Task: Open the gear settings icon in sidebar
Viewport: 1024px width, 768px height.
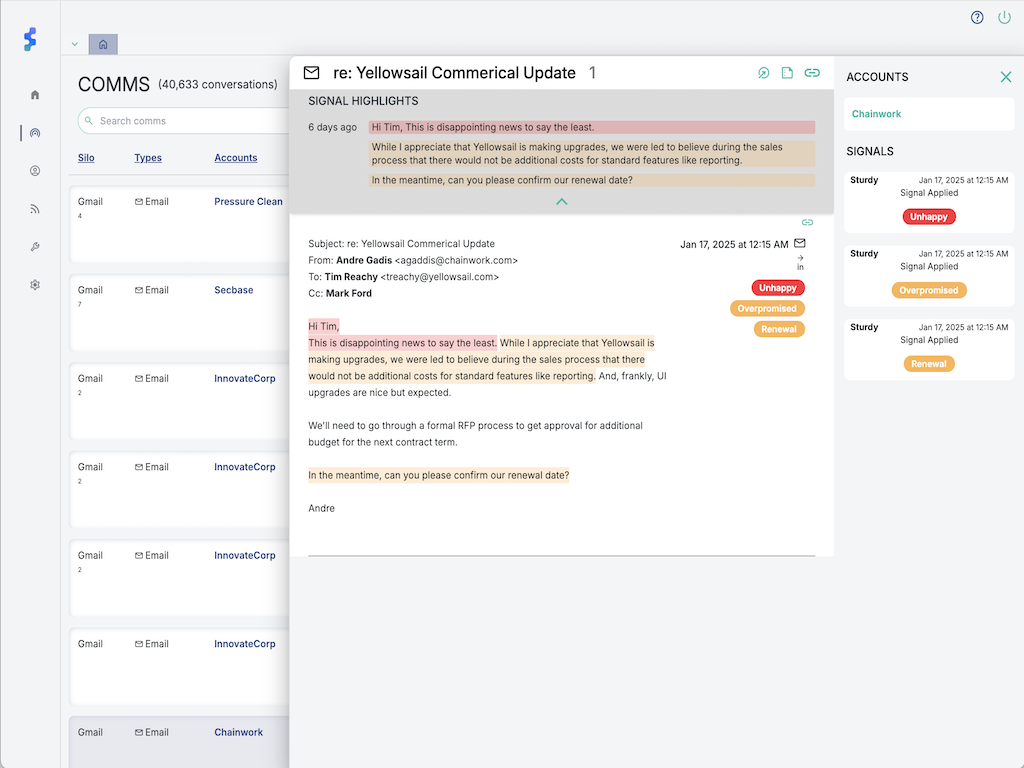Action: click(35, 285)
